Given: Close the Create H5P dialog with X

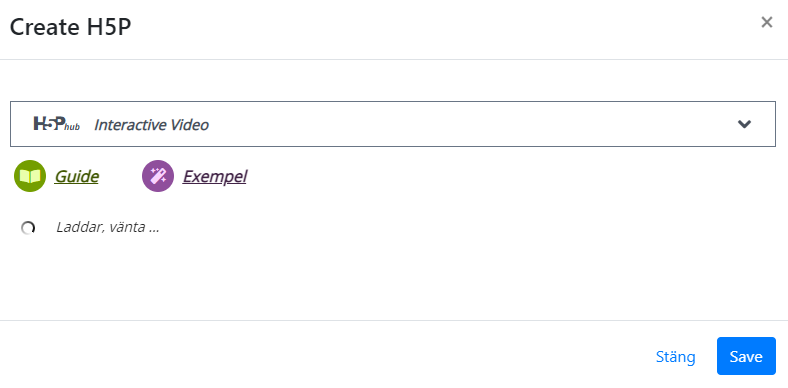Looking at the screenshot, I should (x=766, y=22).
